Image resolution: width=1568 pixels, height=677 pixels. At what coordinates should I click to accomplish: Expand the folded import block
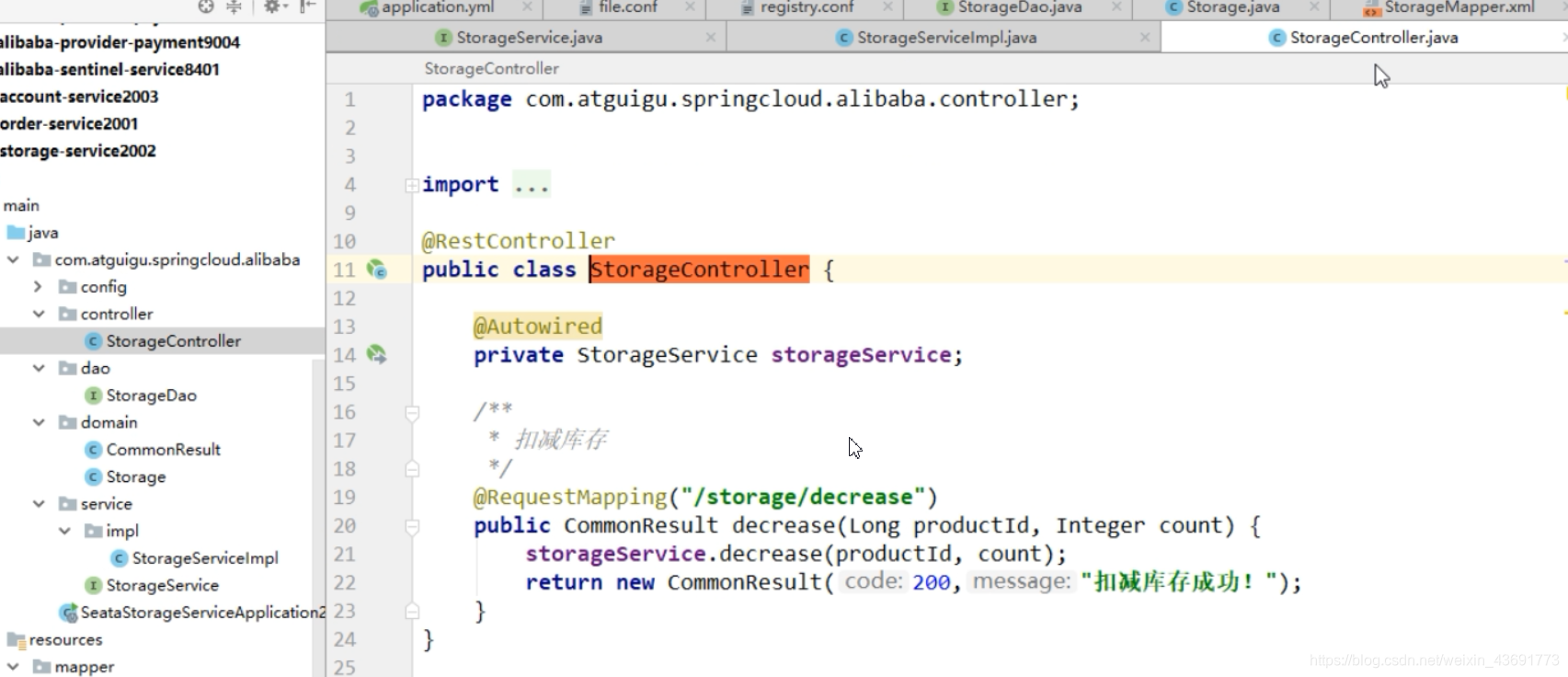coord(412,186)
